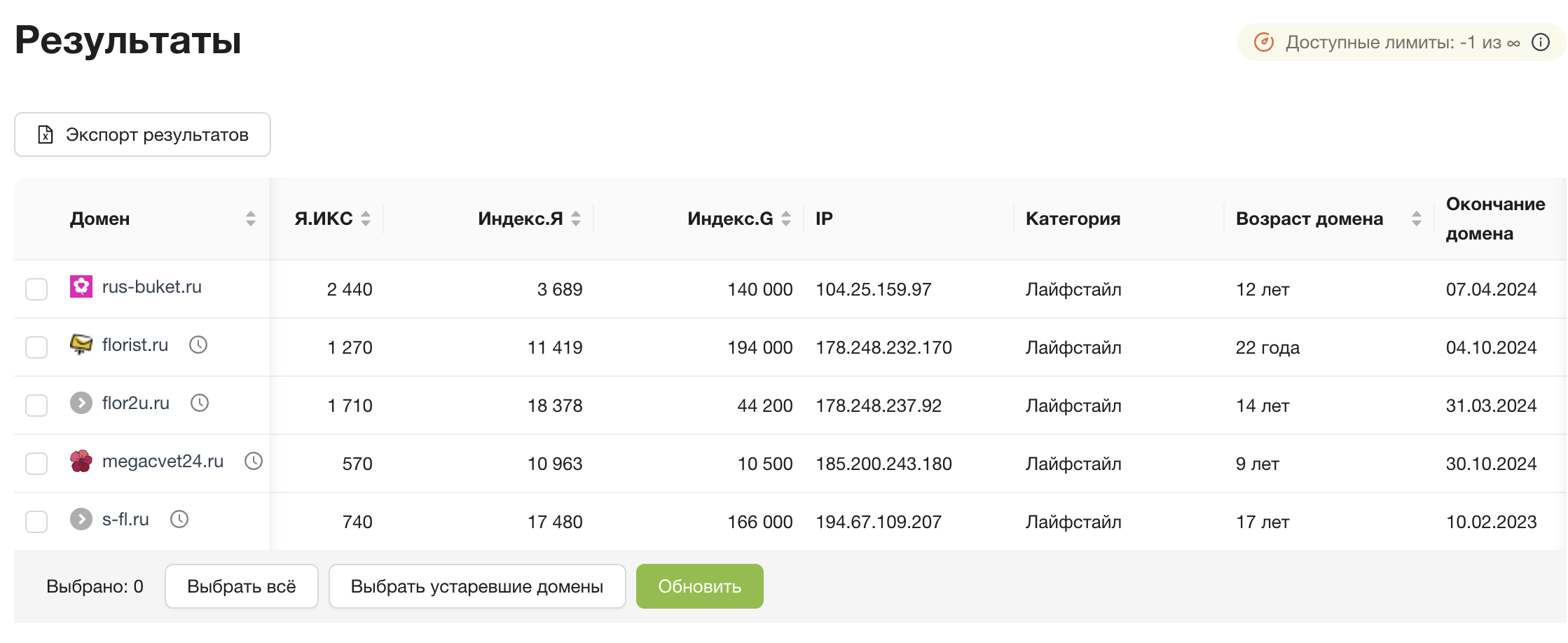Click the Выбрано: 0 counter
This screenshot has height=643, width=1568.
[95, 586]
